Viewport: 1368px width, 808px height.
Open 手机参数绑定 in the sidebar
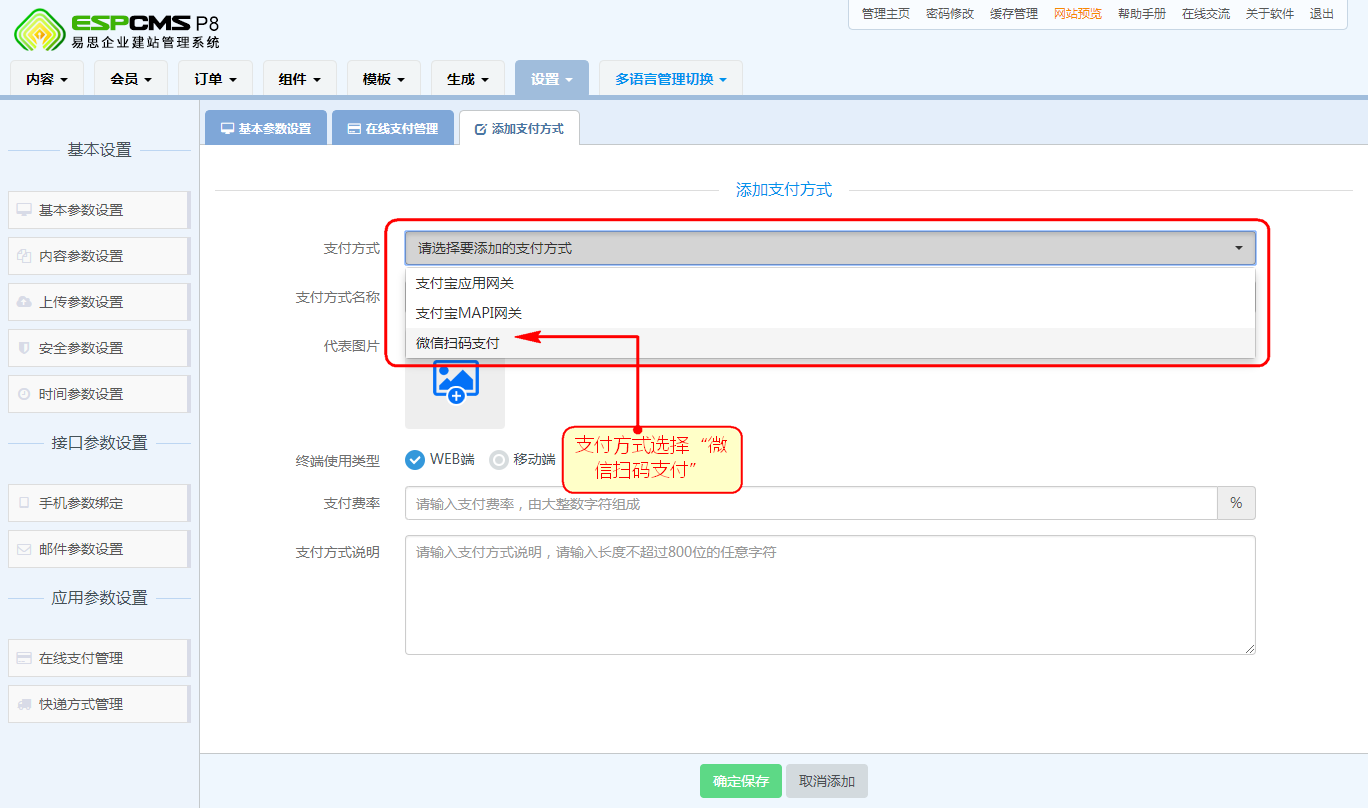(98, 503)
